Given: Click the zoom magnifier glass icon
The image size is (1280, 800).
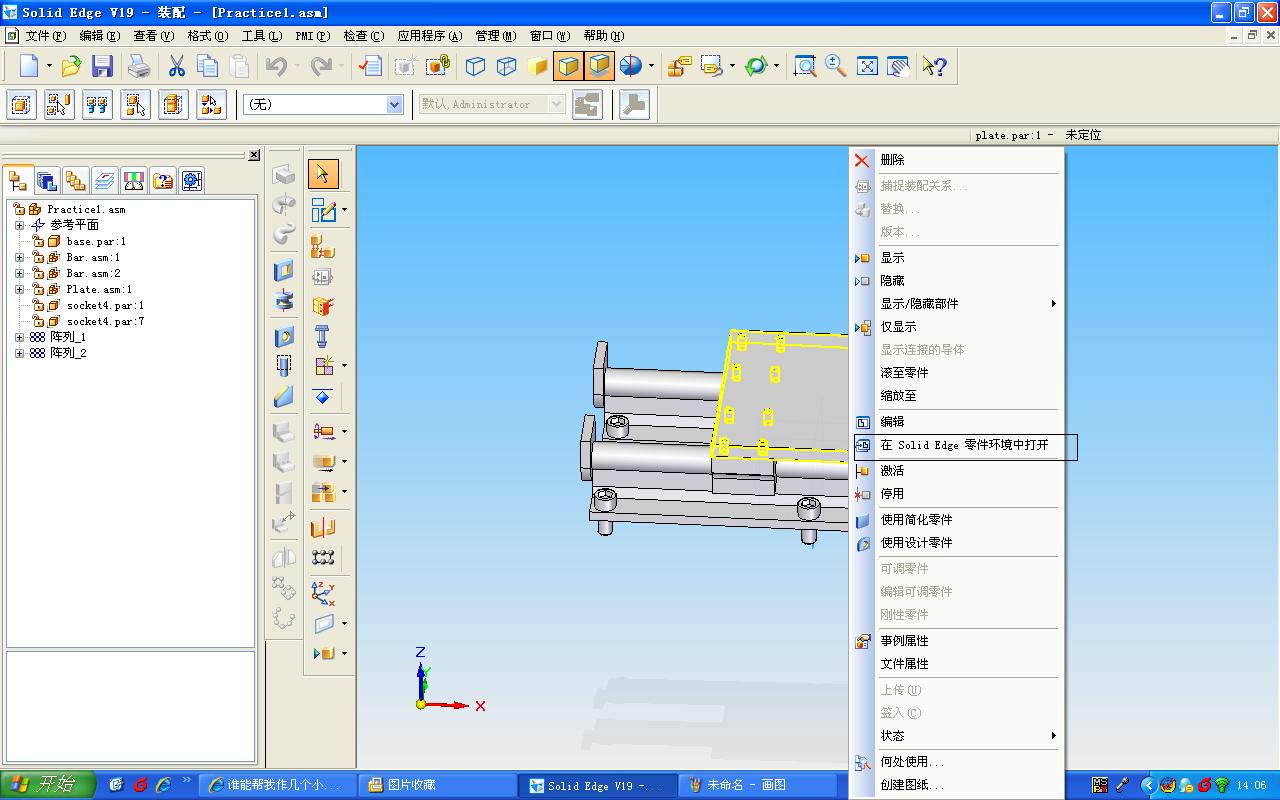Looking at the screenshot, I should 836,66.
